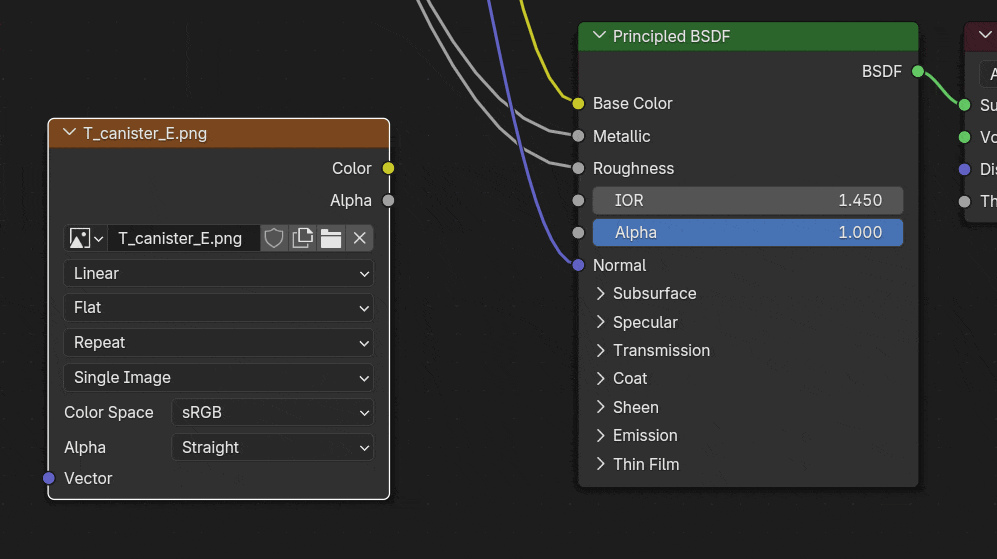Toggle fake user shield icon
The width and height of the screenshot is (997, 559).
coord(274,238)
